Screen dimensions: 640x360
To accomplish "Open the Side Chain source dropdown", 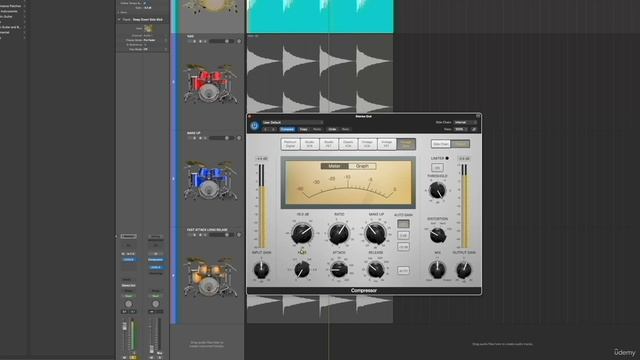I will click(x=465, y=122).
